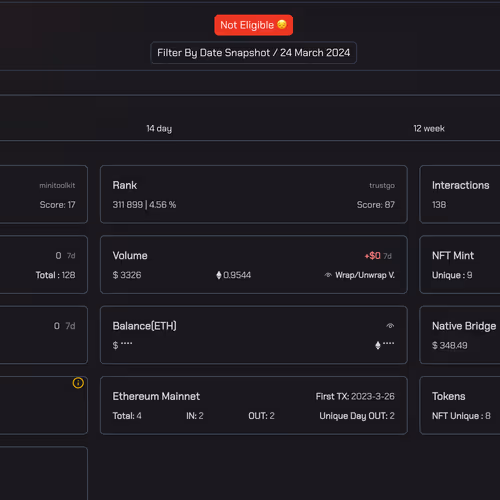Click the Ethereum logo beside the hidden balance
The height and width of the screenshot is (500, 500).
378,345
